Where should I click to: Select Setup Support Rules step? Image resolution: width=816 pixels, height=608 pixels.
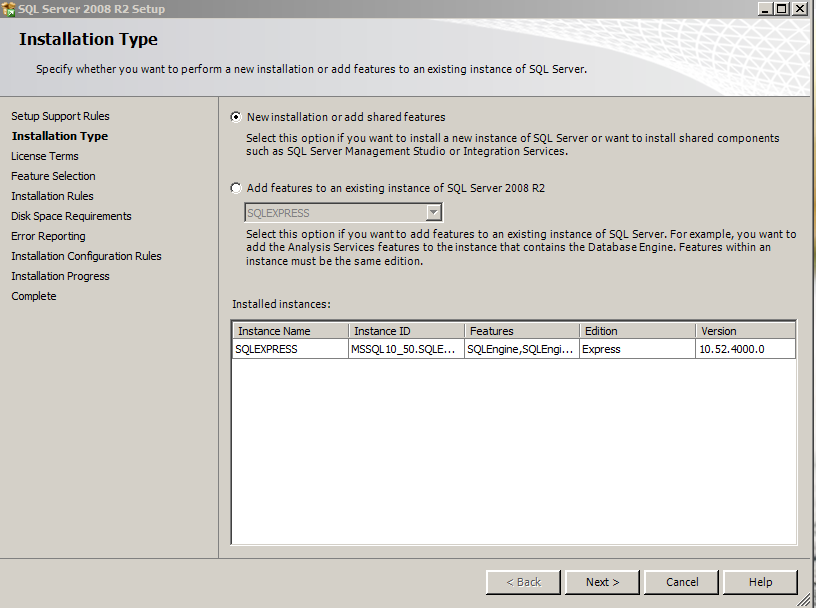[x=60, y=116]
